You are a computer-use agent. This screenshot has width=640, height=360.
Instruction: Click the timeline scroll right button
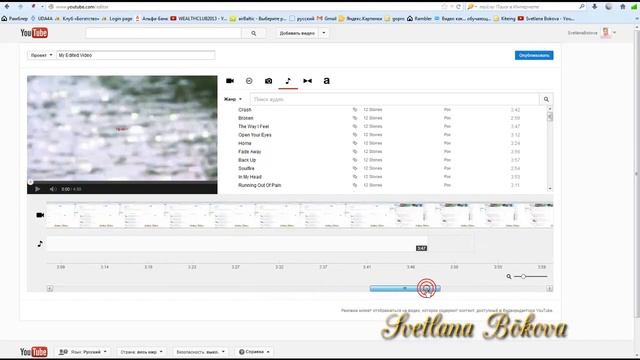click(x=549, y=289)
